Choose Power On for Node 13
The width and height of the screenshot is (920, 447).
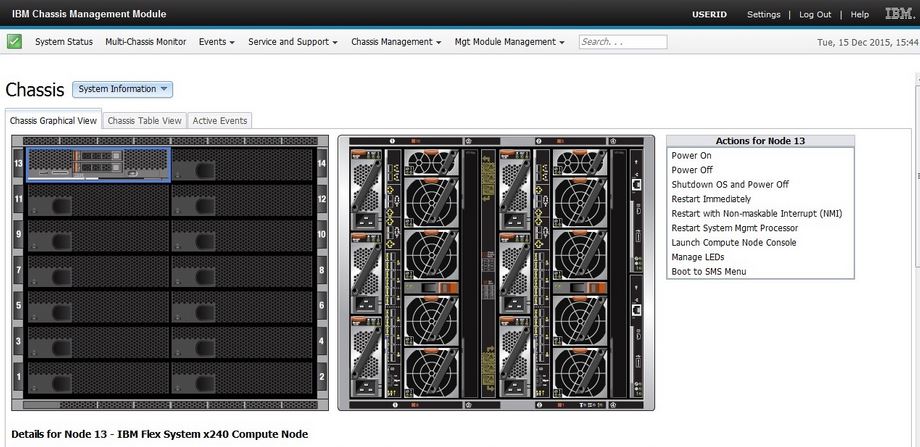pyautogui.click(x=691, y=156)
